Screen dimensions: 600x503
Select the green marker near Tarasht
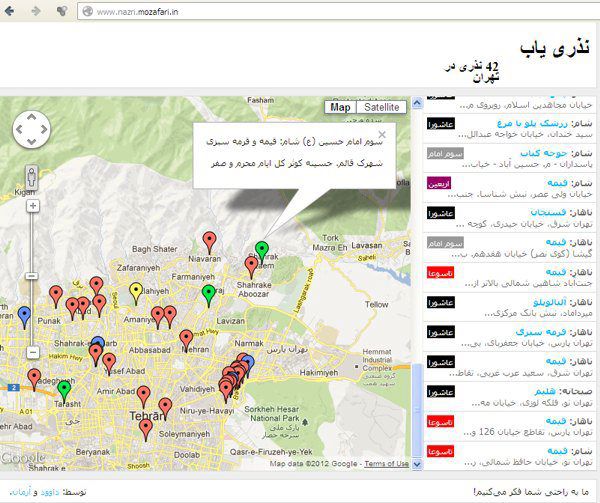point(64,392)
